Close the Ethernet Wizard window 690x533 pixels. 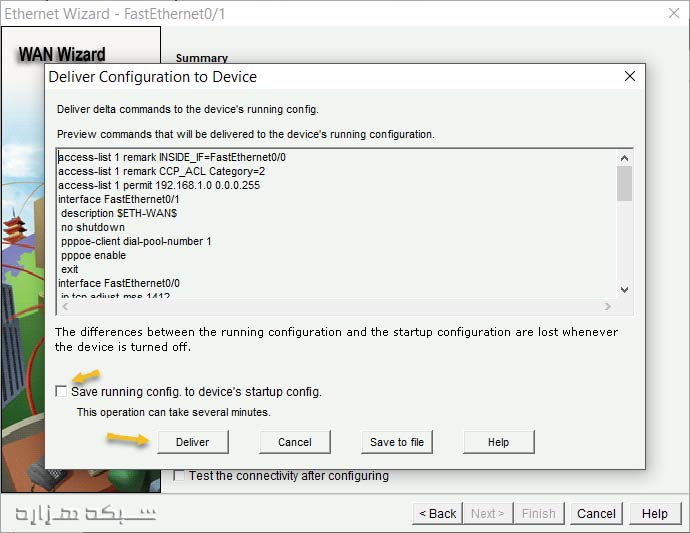[674, 13]
